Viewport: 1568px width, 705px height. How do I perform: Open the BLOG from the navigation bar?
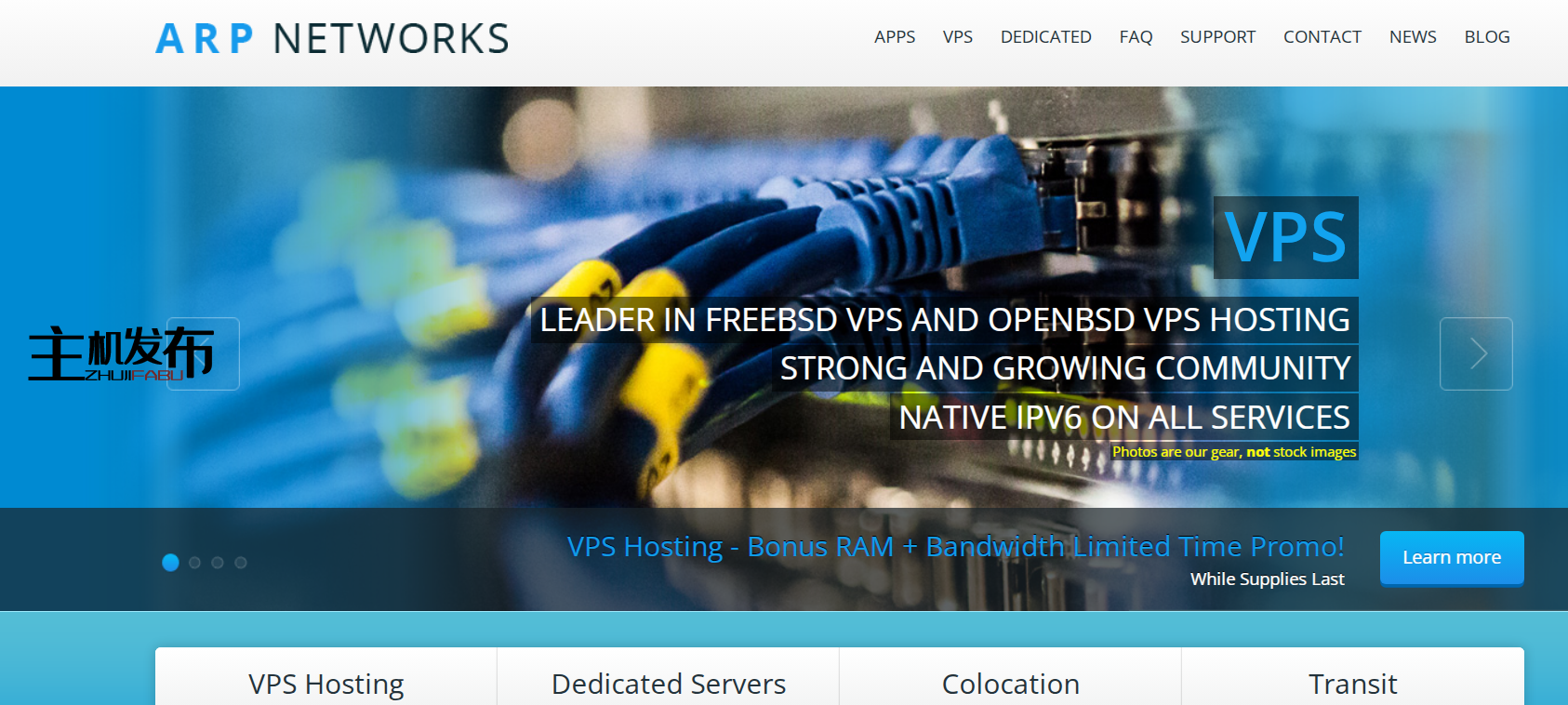pos(1486,37)
